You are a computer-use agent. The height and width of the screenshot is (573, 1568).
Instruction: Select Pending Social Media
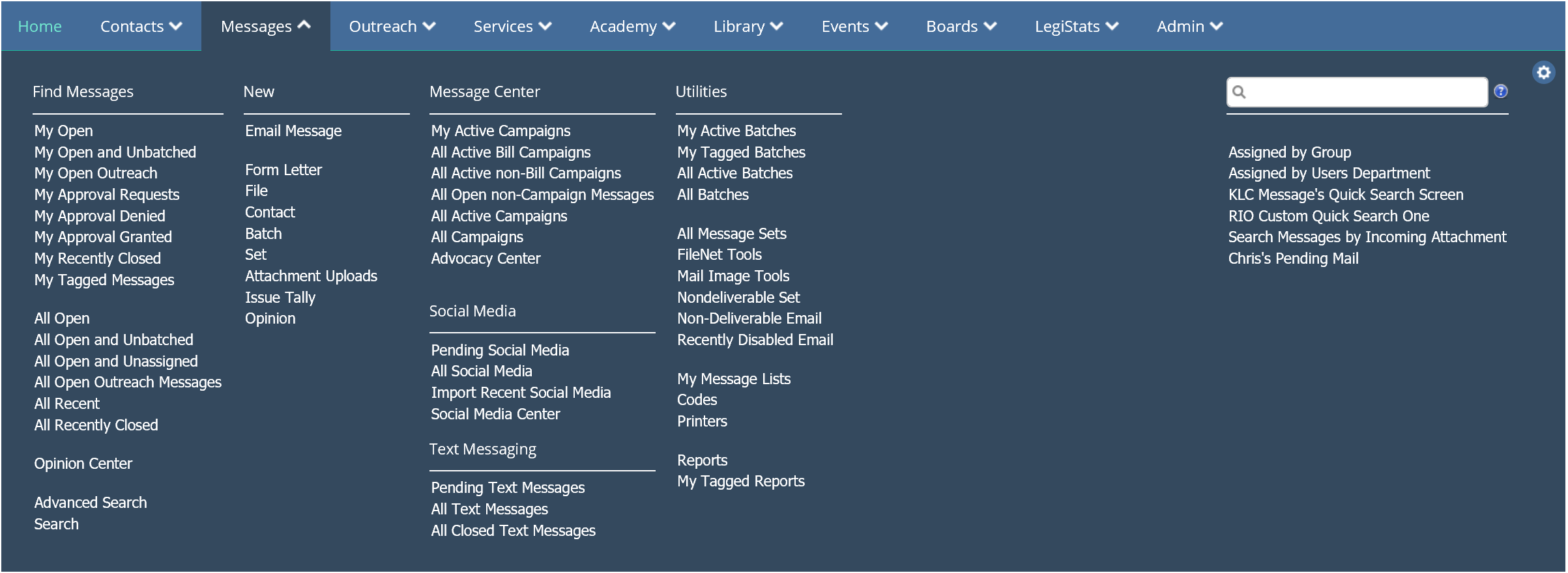499,350
